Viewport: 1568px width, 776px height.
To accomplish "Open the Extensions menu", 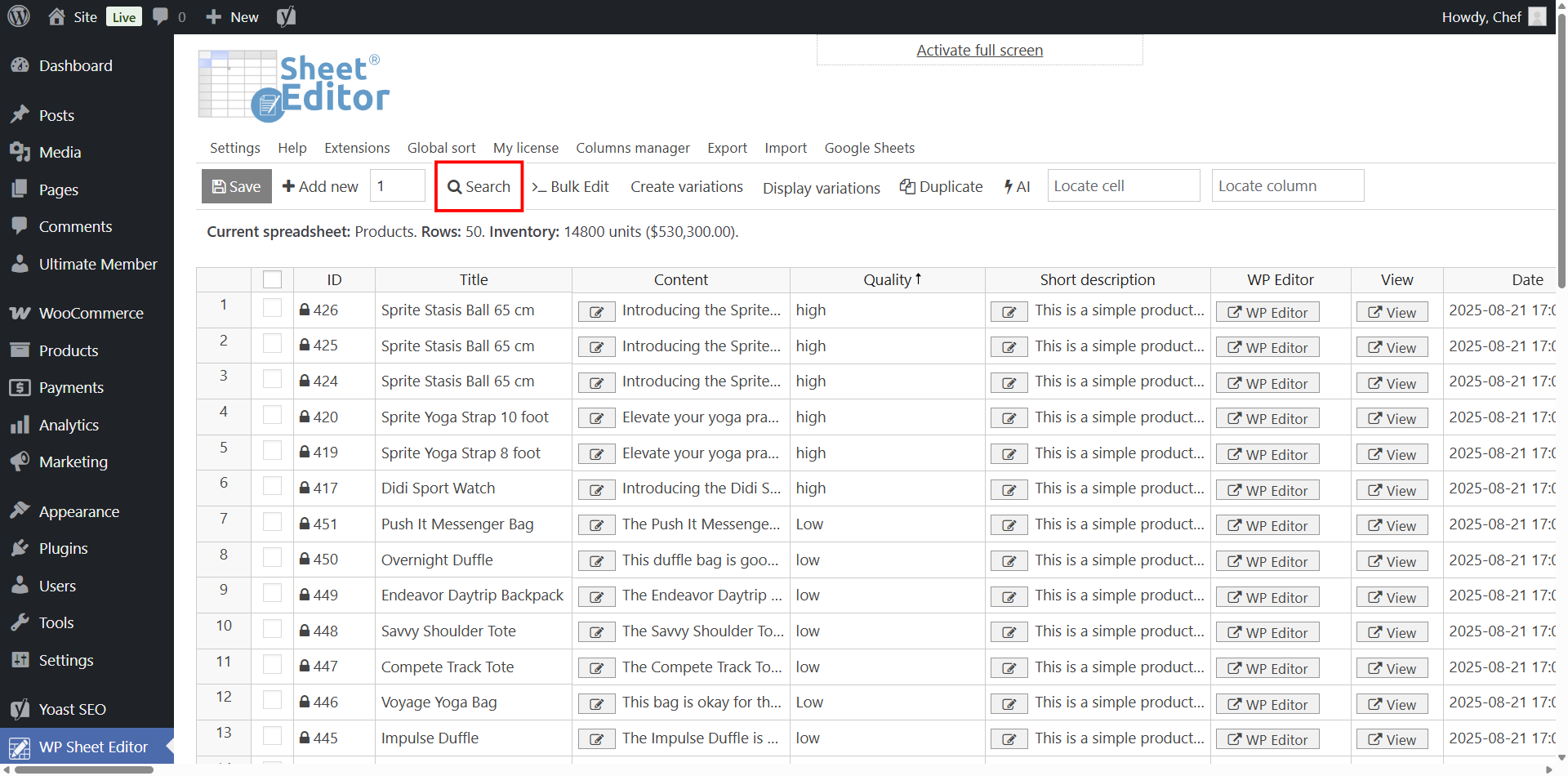I will click(357, 148).
